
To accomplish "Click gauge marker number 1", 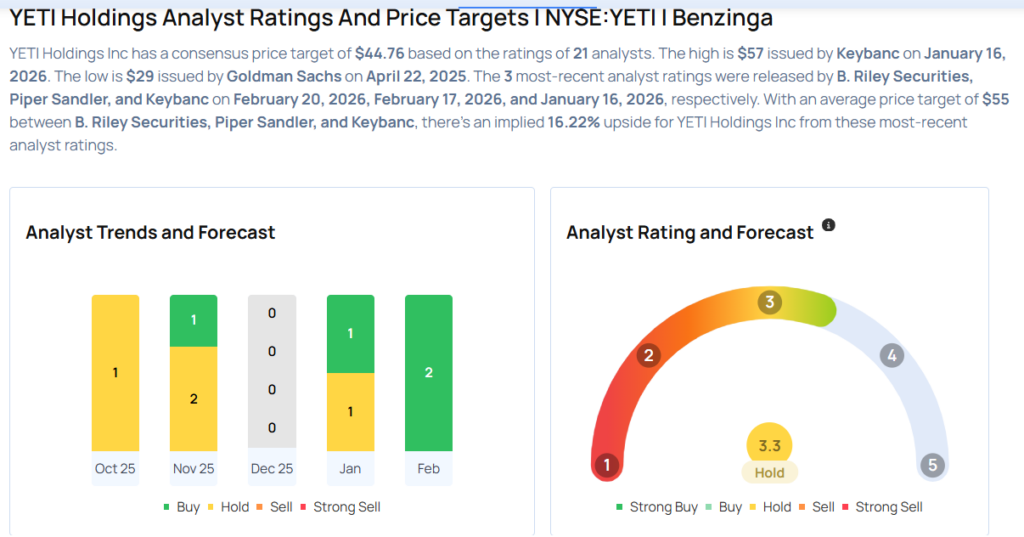I will point(605,464).
